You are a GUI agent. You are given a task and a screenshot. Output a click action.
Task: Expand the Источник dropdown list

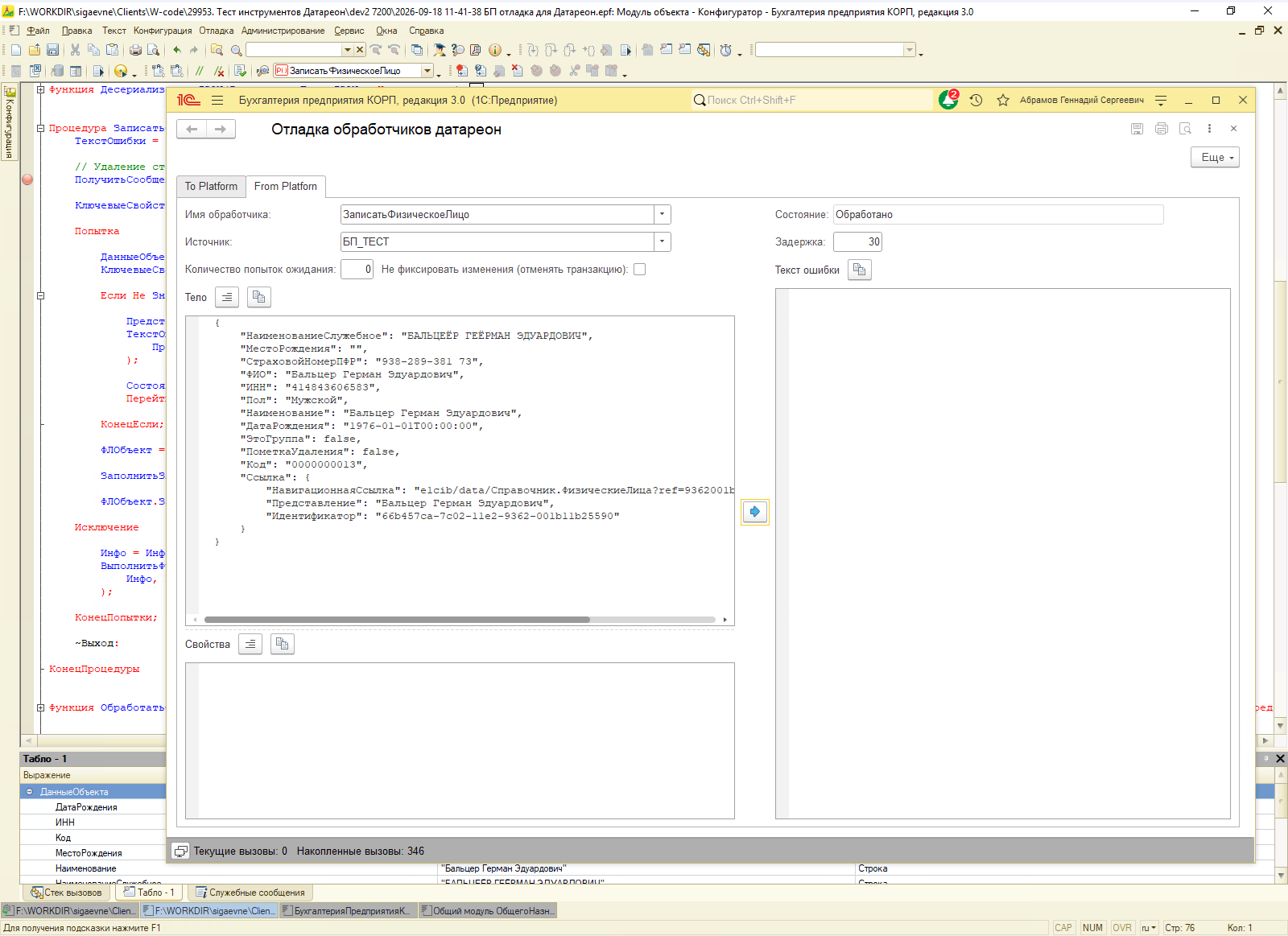662,241
